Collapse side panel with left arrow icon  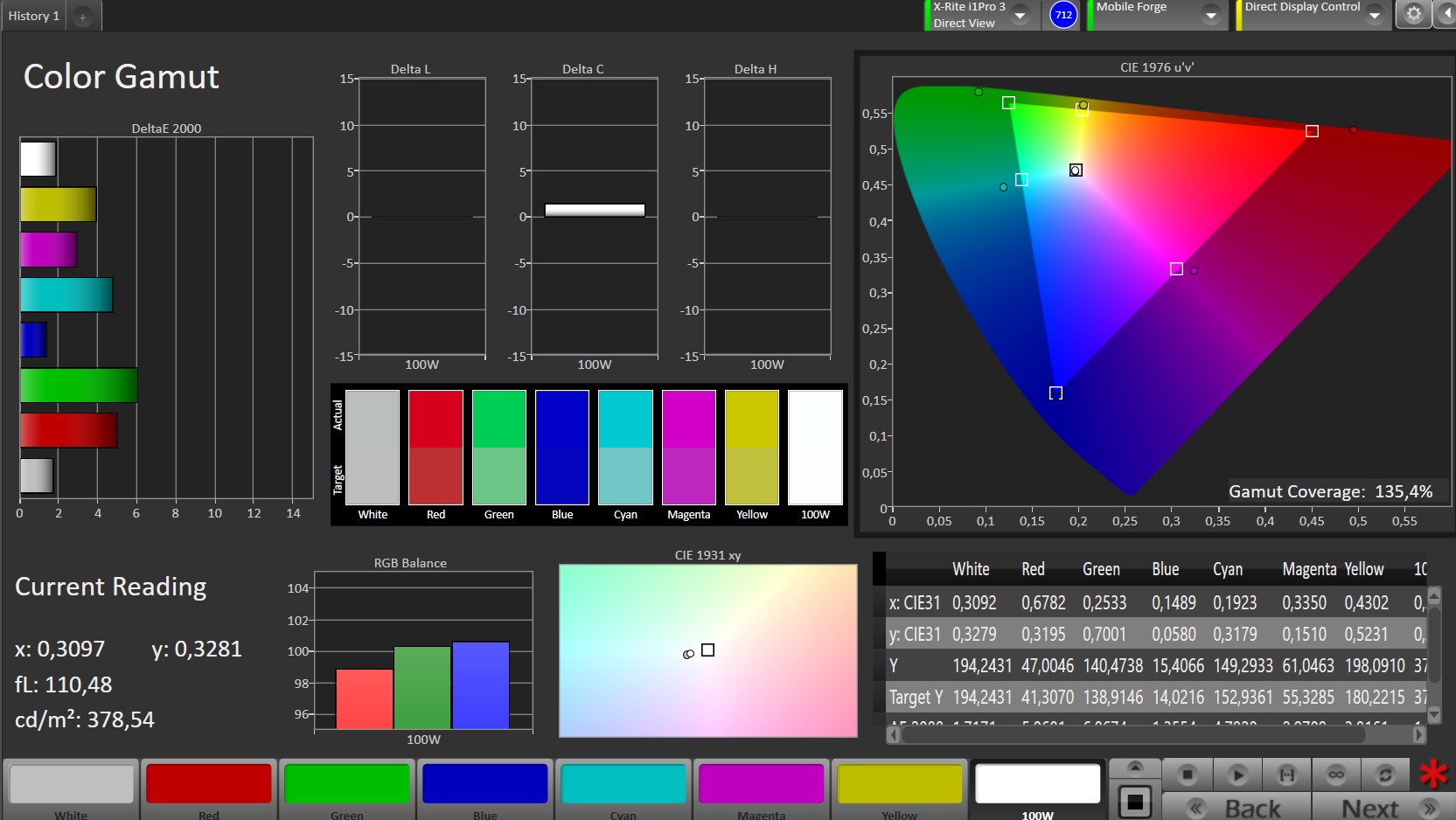click(1446, 14)
